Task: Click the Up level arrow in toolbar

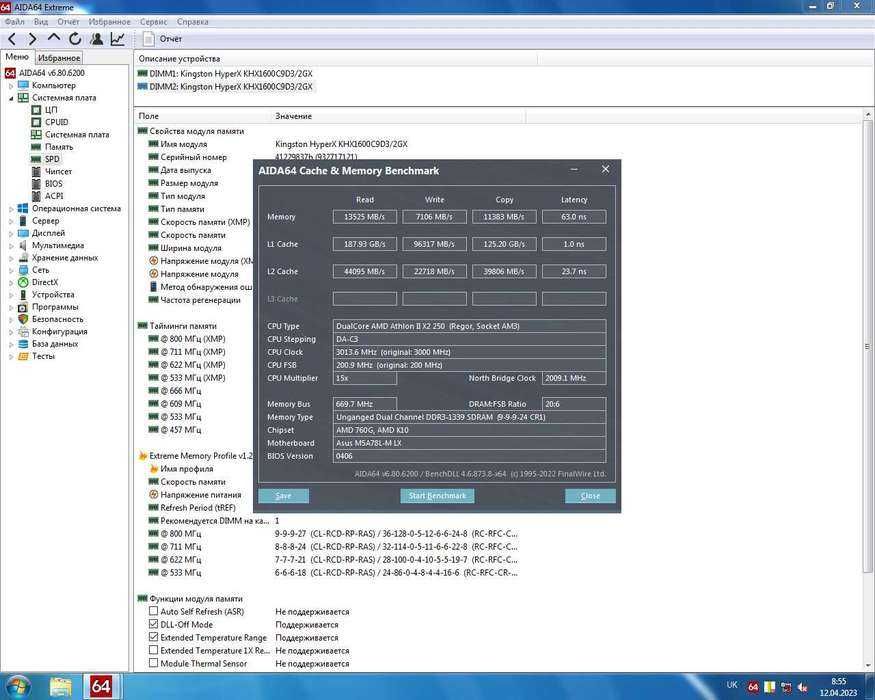Action: point(54,38)
